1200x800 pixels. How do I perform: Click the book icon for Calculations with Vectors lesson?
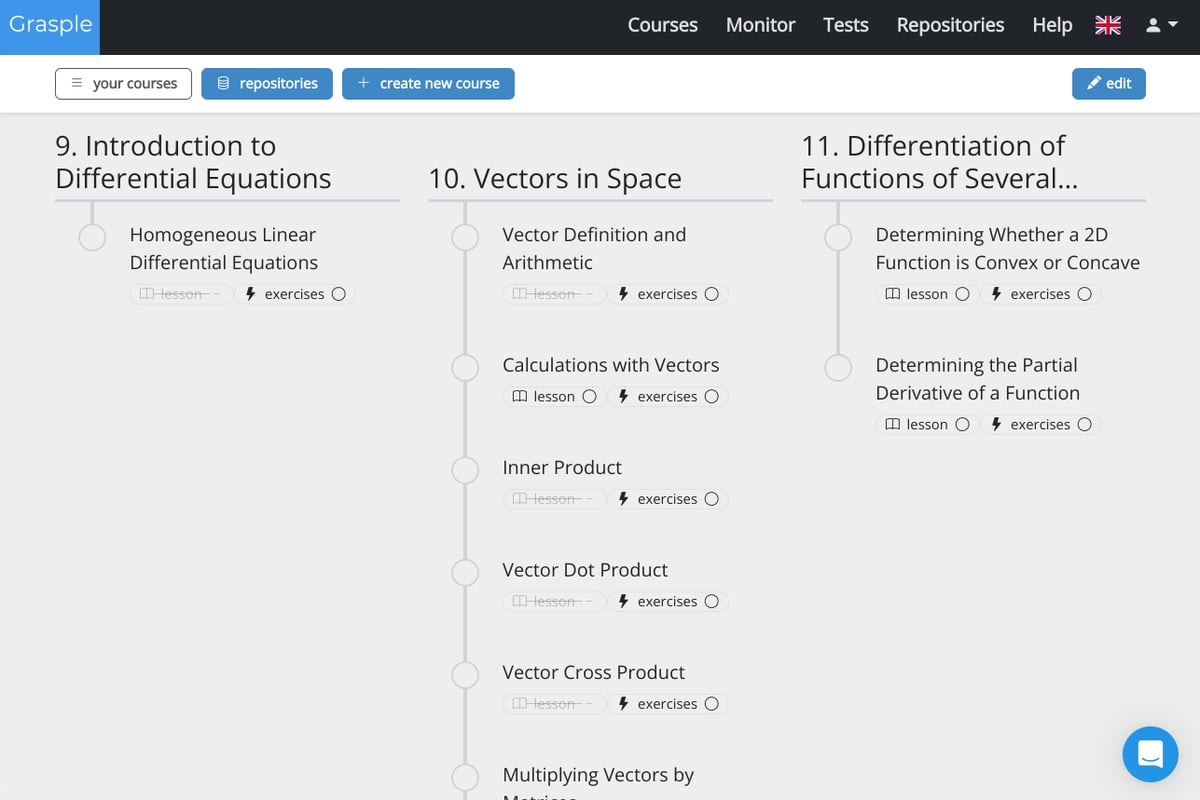519,397
